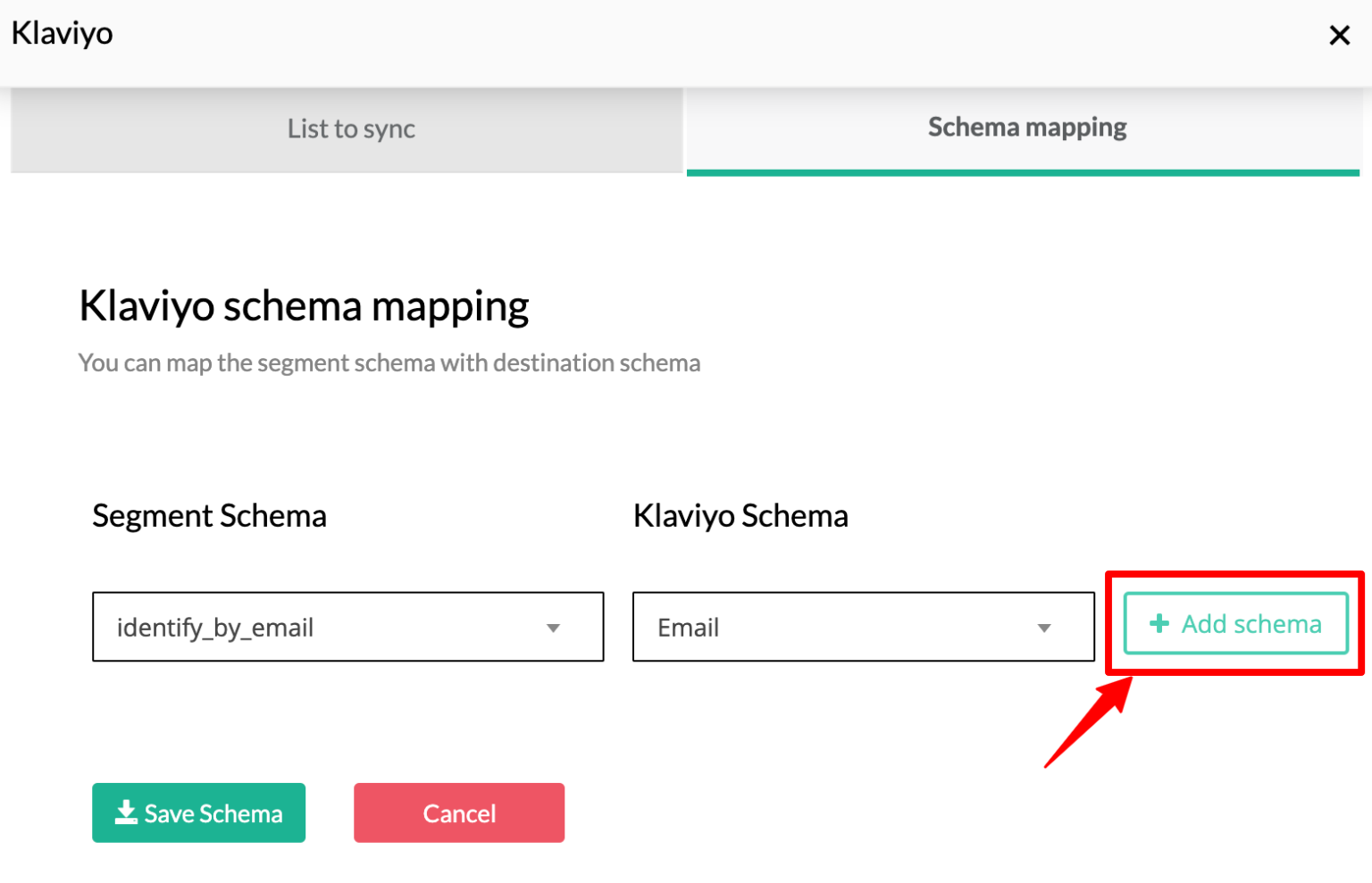Click the Cancel button

coord(458,812)
